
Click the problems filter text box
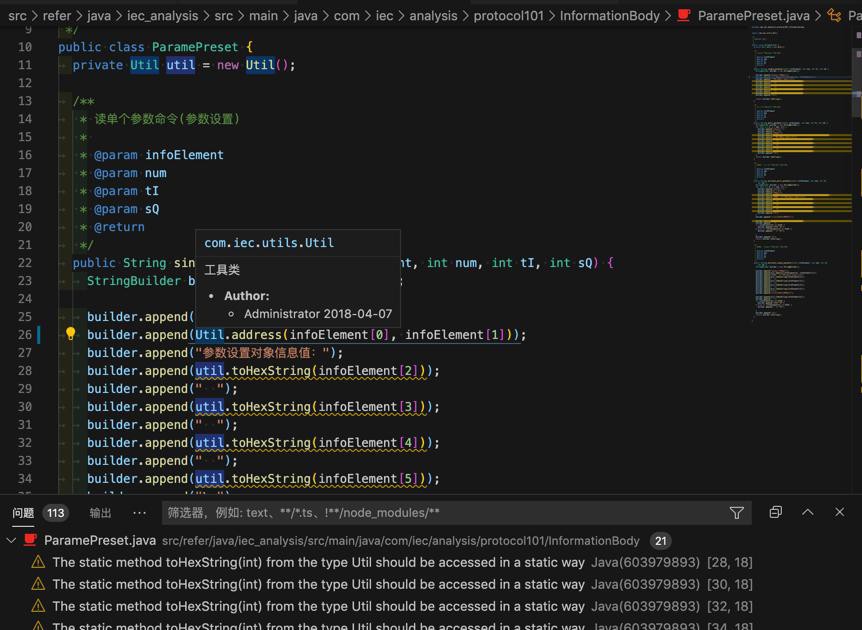coord(440,513)
